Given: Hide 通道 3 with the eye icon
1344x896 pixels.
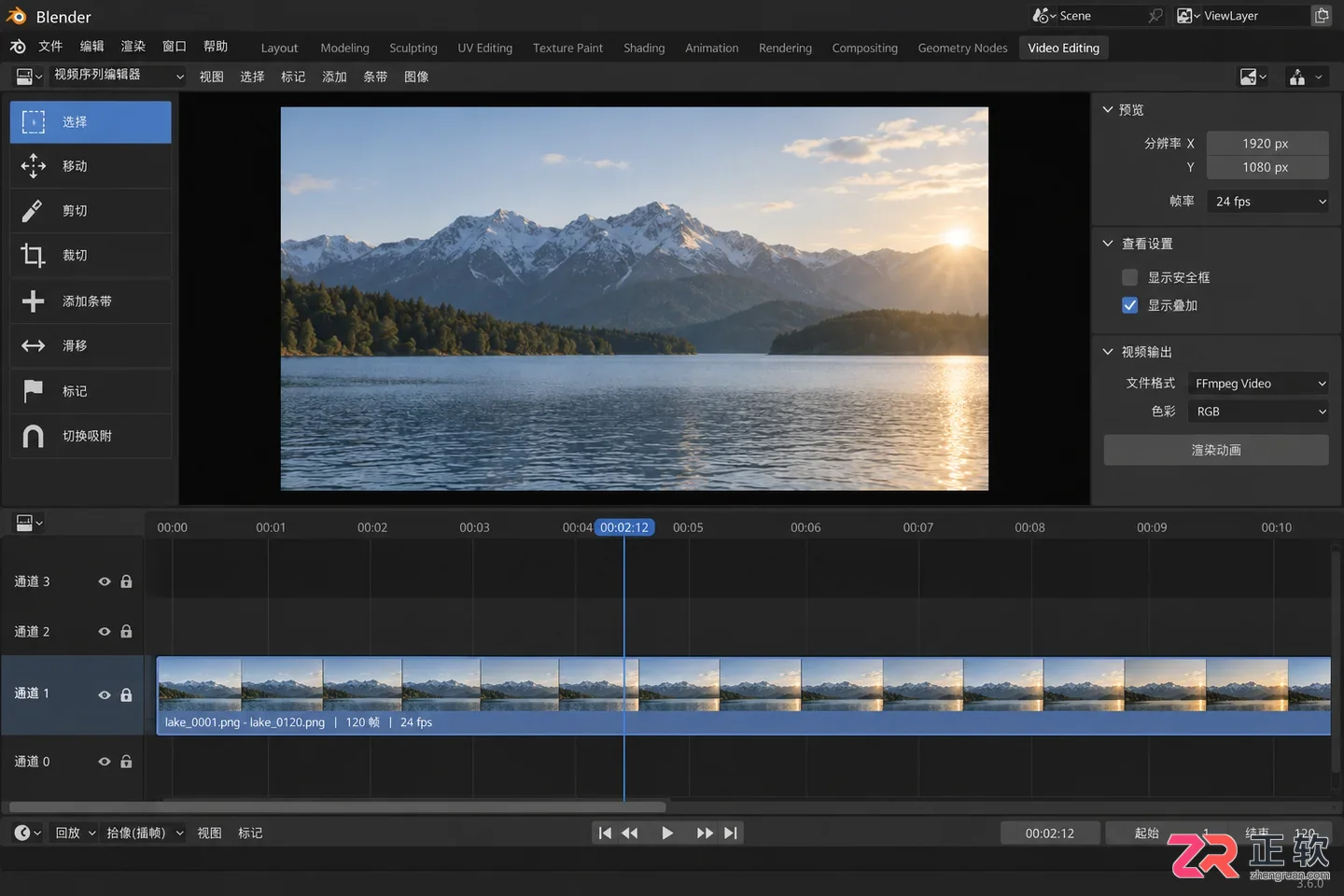Looking at the screenshot, I should pyautogui.click(x=105, y=581).
